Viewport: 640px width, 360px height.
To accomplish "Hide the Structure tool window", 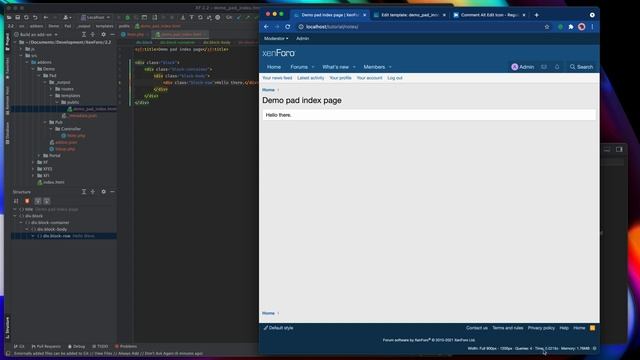I will (x=112, y=191).
